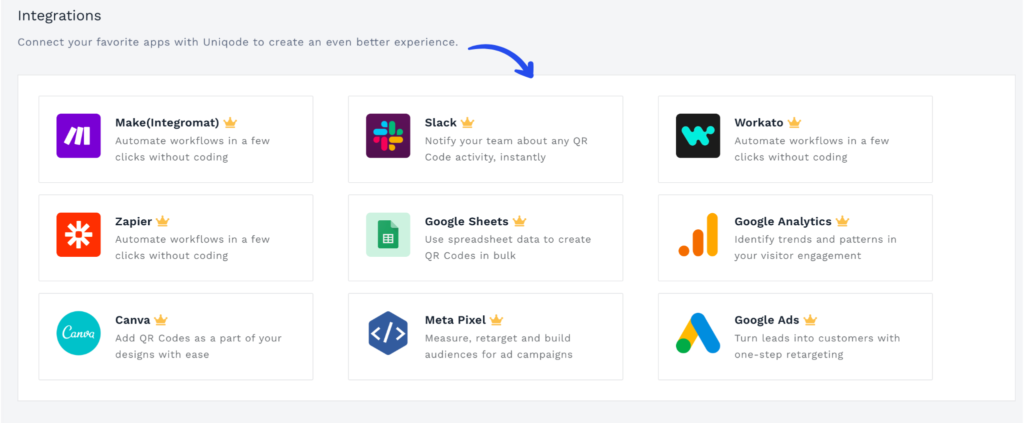
Task: Click the Slack card description text
Action: tap(505, 149)
